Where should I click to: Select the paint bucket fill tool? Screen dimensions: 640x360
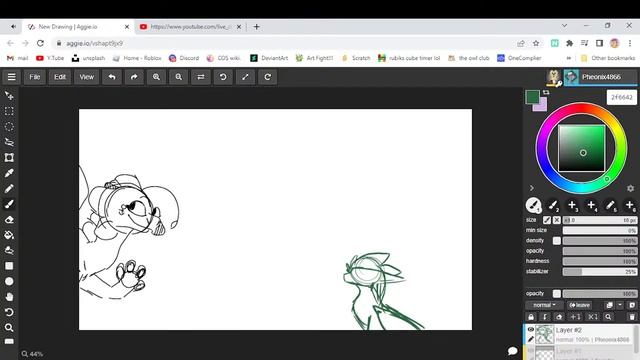[9, 235]
